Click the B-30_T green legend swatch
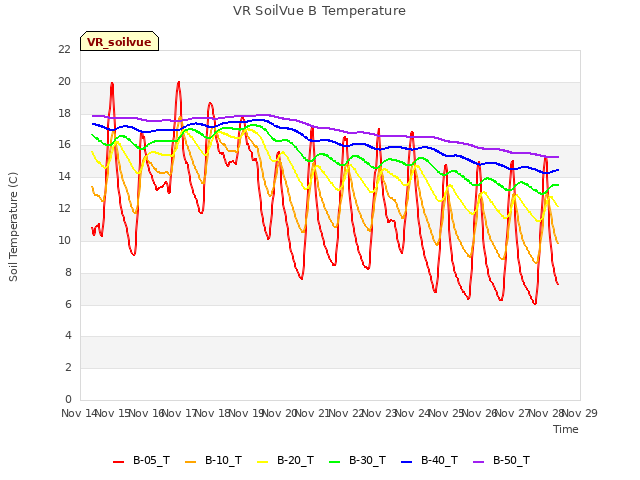The height and width of the screenshot is (480, 640). 335,462
